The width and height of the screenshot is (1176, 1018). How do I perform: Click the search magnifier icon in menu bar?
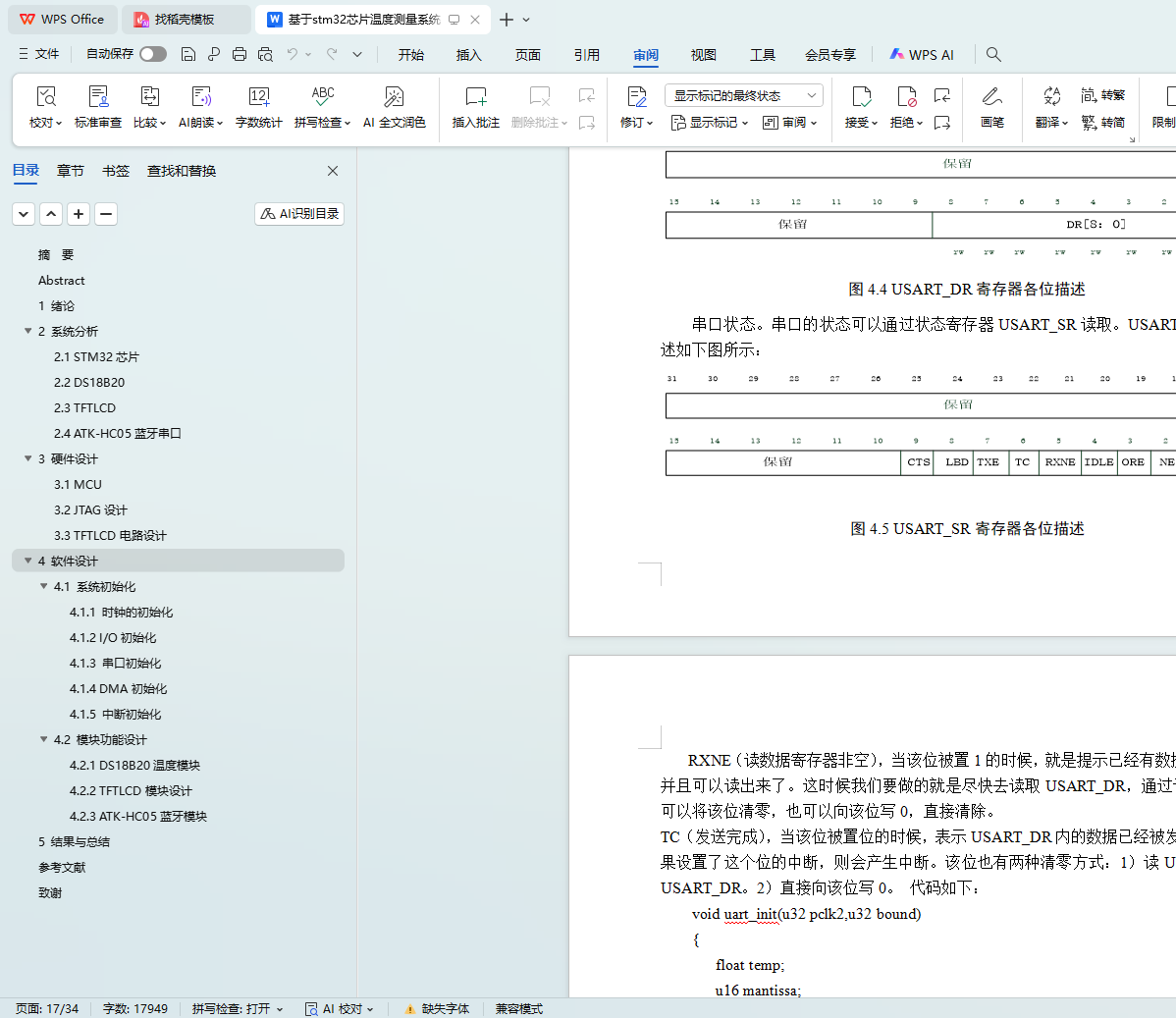[x=993, y=55]
